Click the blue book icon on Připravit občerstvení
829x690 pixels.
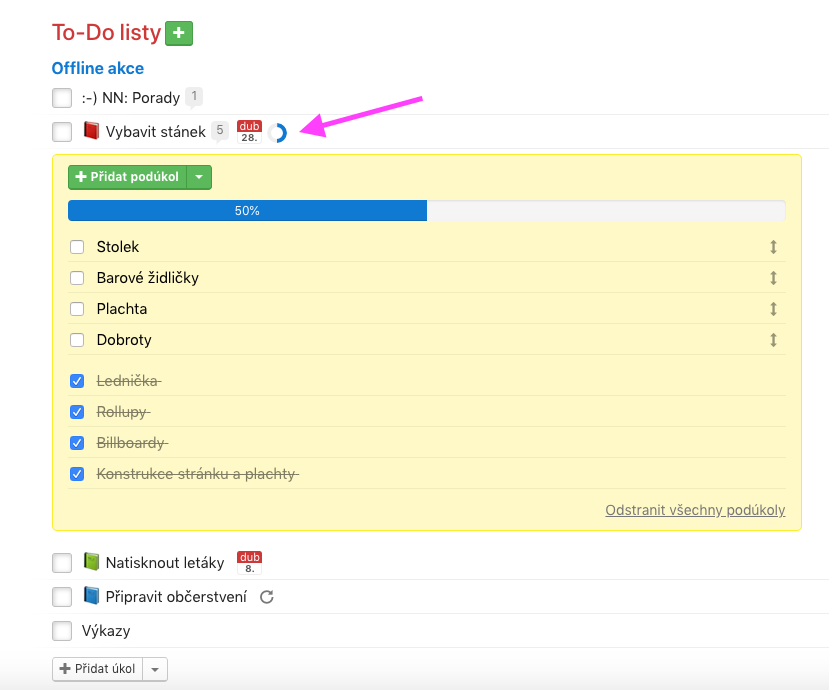click(x=91, y=596)
